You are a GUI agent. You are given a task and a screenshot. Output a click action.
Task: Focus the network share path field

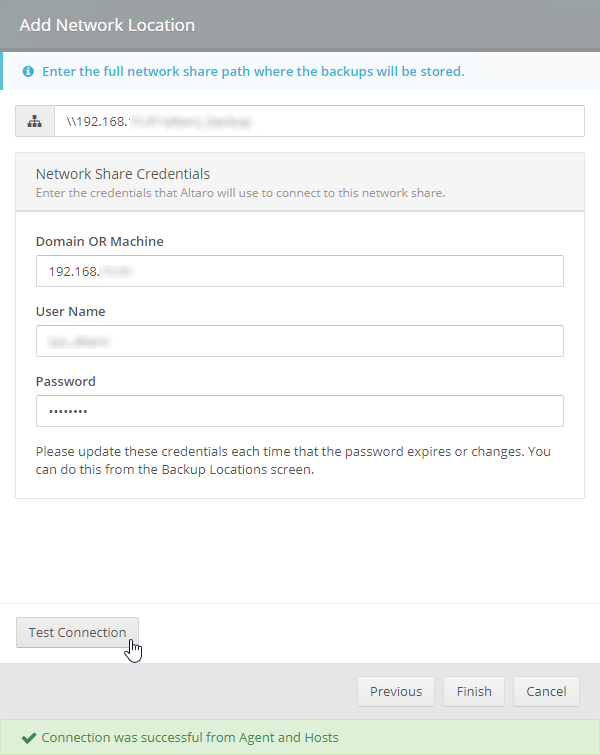click(x=319, y=121)
